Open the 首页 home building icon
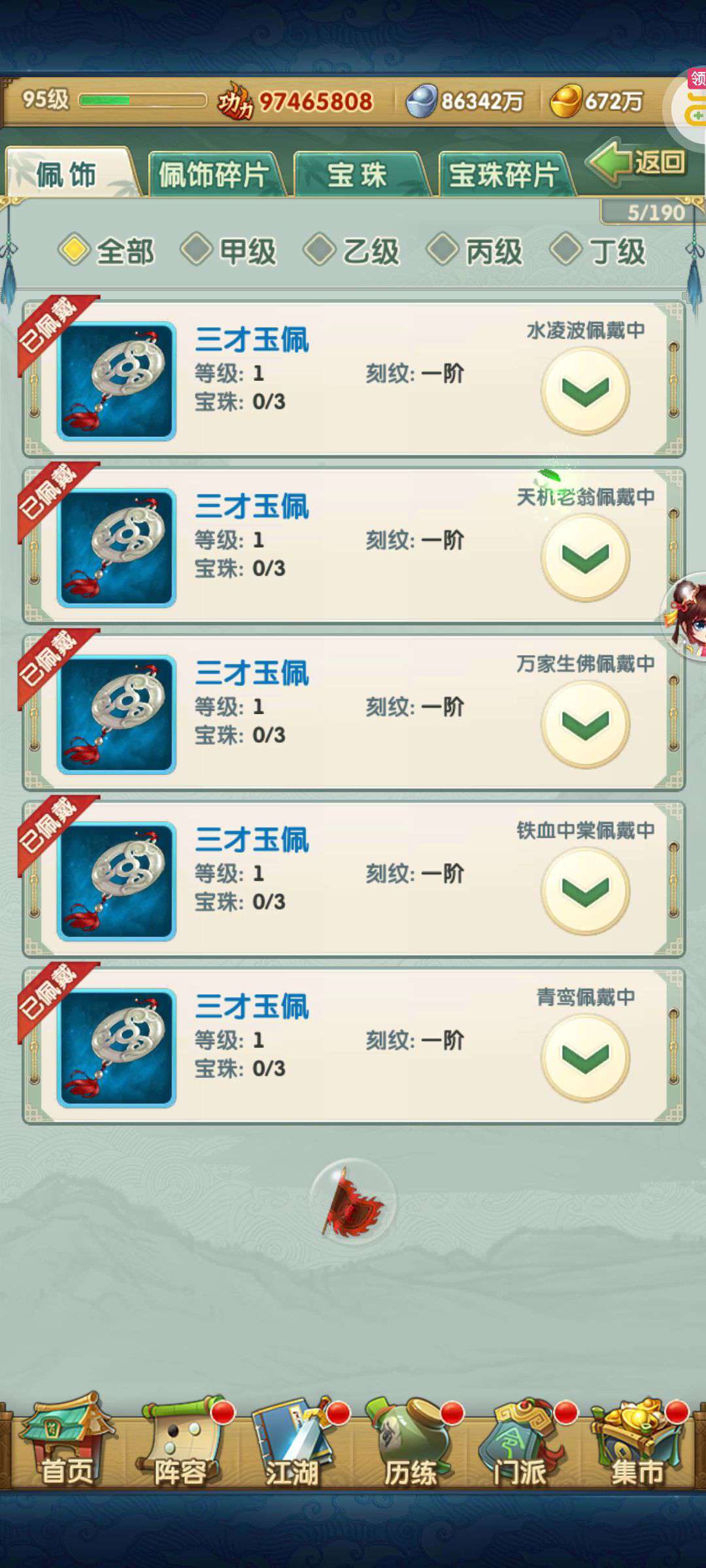This screenshot has width=706, height=1568. click(x=65, y=1440)
